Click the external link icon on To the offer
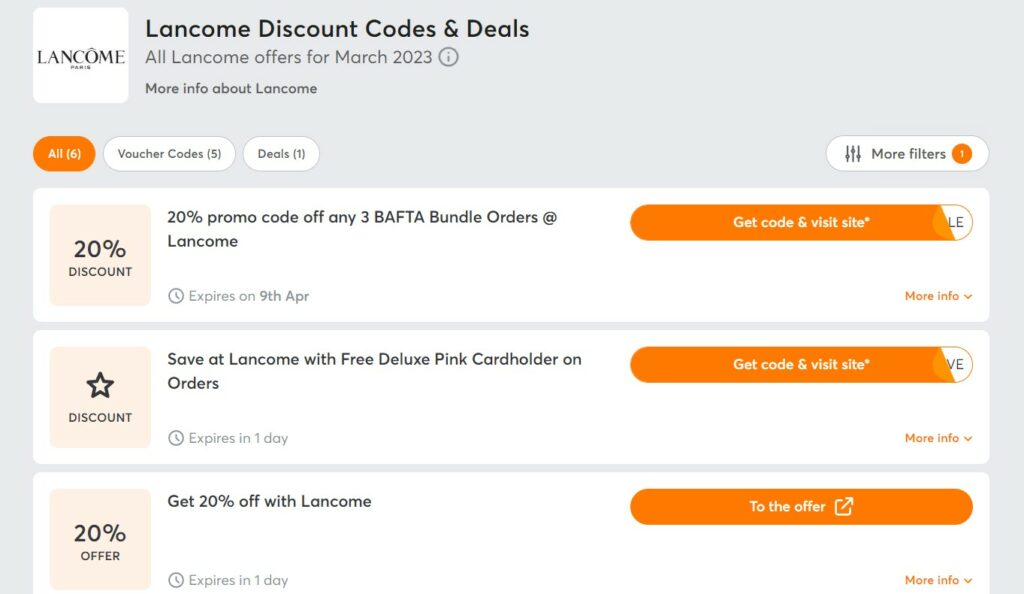This screenshot has height=594, width=1024. (844, 506)
